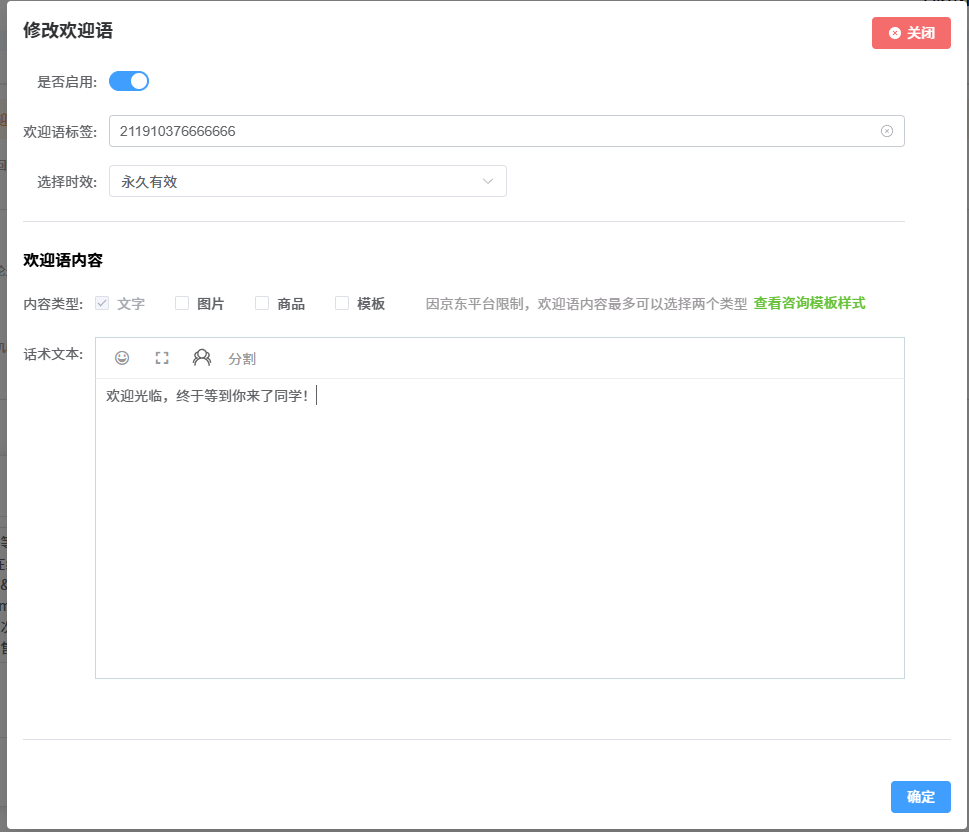Image resolution: width=969 pixels, height=832 pixels.
Task: Open the emoji picker in editor toolbar
Action: tap(122, 358)
